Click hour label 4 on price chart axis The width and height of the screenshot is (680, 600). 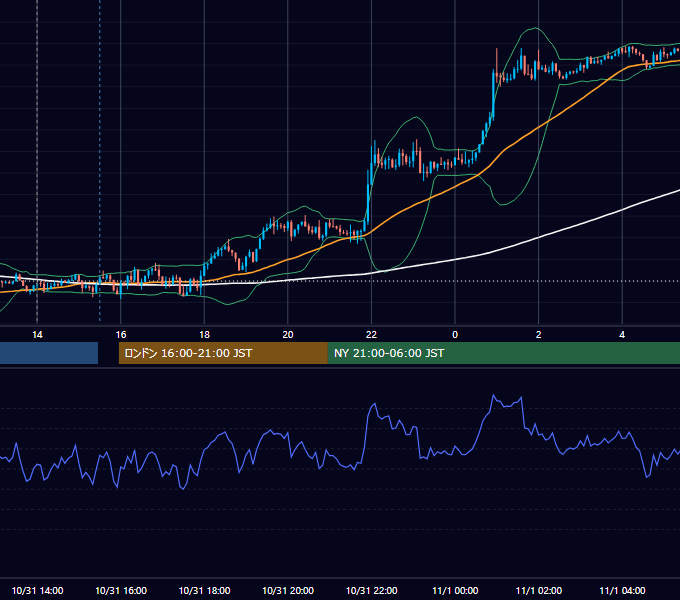click(x=622, y=335)
